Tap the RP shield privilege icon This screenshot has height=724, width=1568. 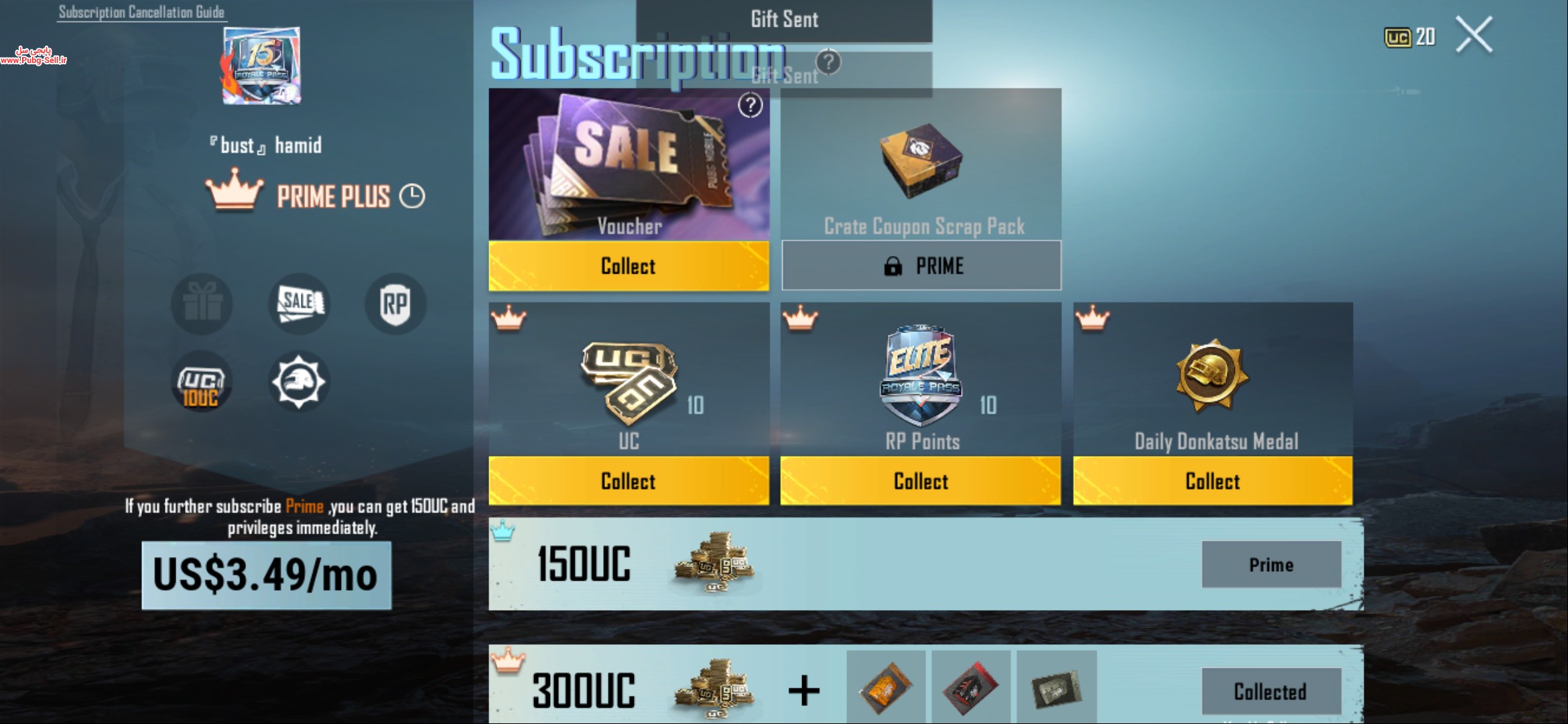click(x=395, y=304)
